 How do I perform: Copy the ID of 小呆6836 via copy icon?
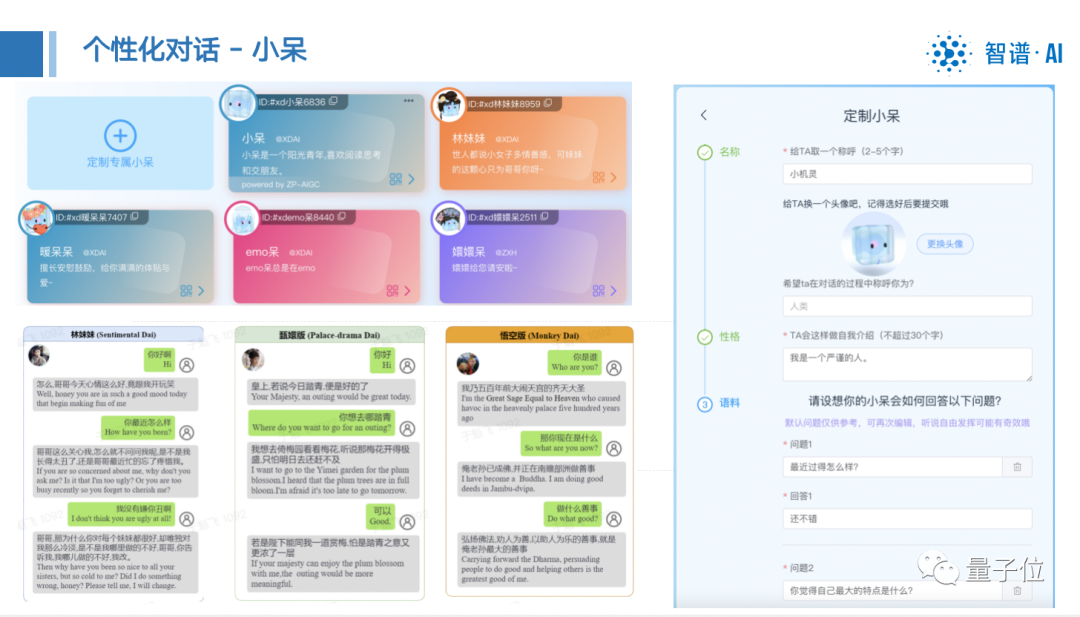click(334, 102)
